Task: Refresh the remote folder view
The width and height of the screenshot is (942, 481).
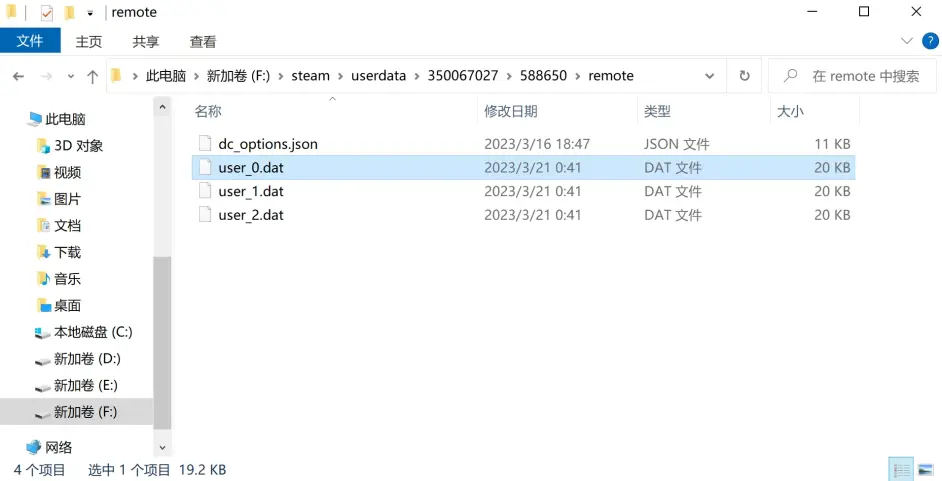Action: tap(744, 76)
